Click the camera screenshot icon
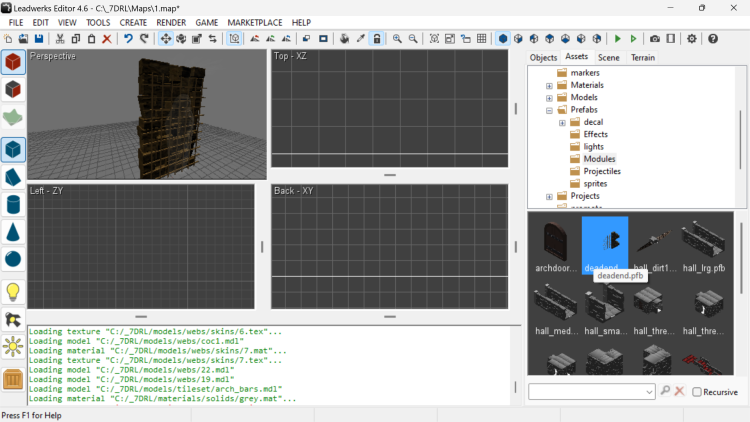This screenshot has height=422, width=750. click(655, 39)
